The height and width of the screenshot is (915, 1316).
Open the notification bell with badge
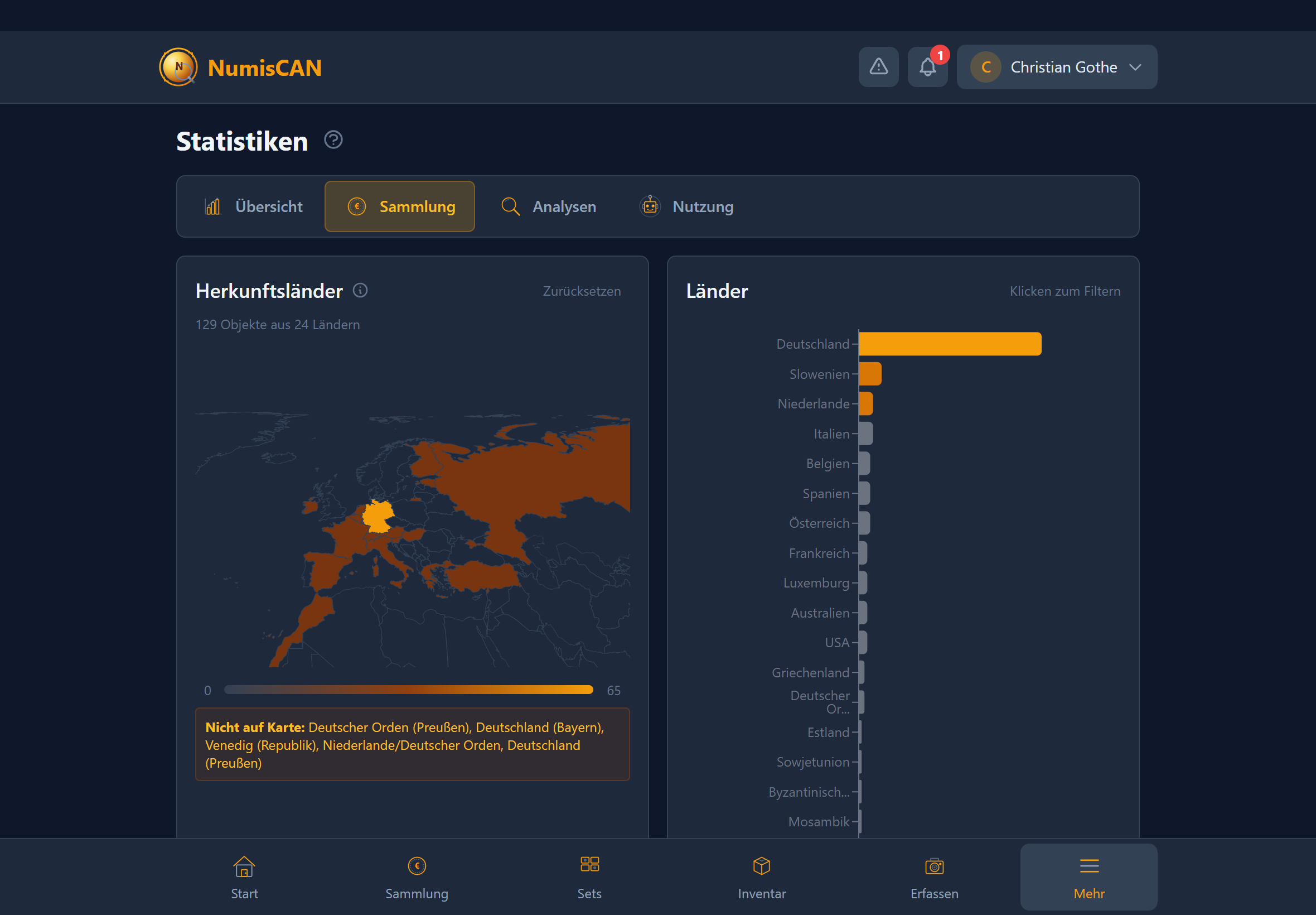click(927, 67)
